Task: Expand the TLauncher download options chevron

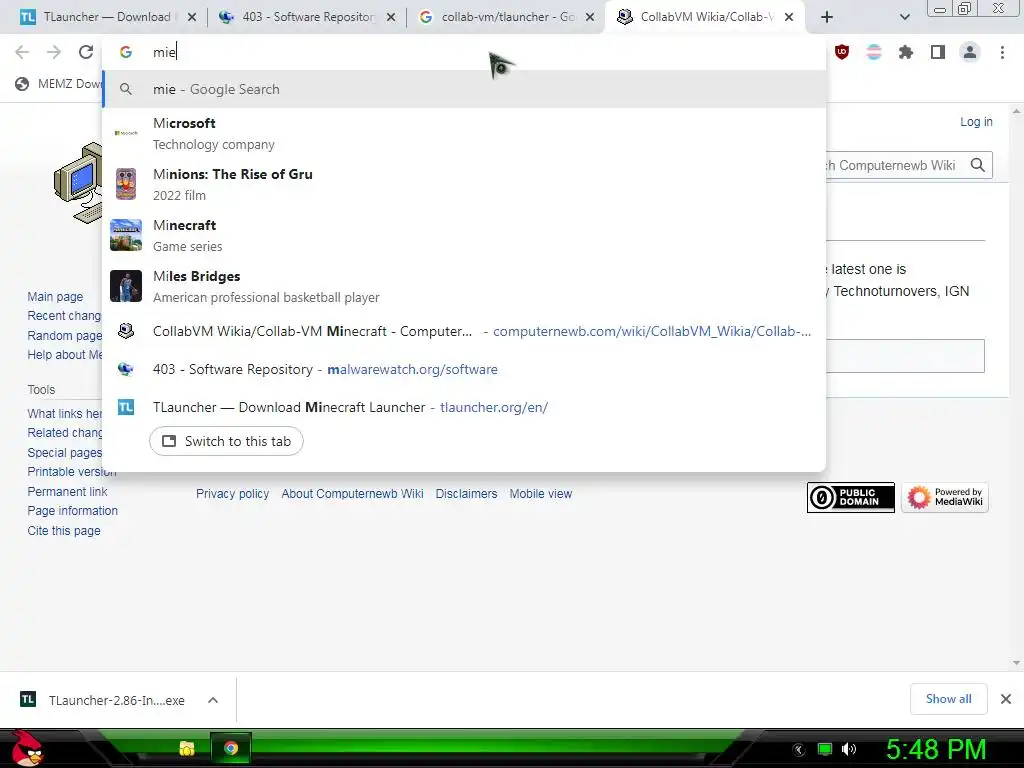Action: 212,700
